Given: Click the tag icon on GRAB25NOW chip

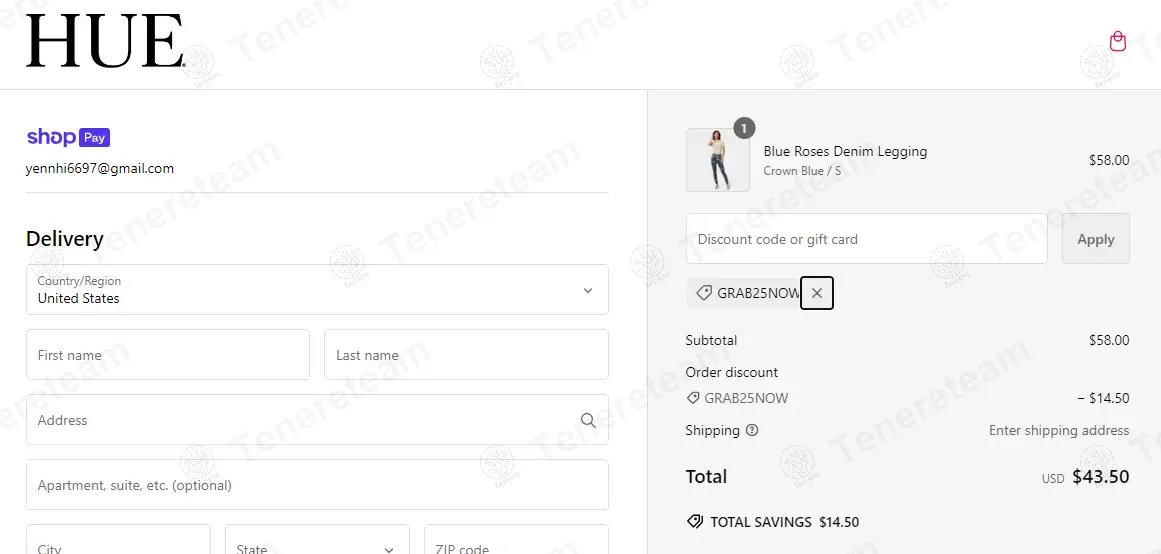Looking at the screenshot, I should pyautogui.click(x=703, y=293).
